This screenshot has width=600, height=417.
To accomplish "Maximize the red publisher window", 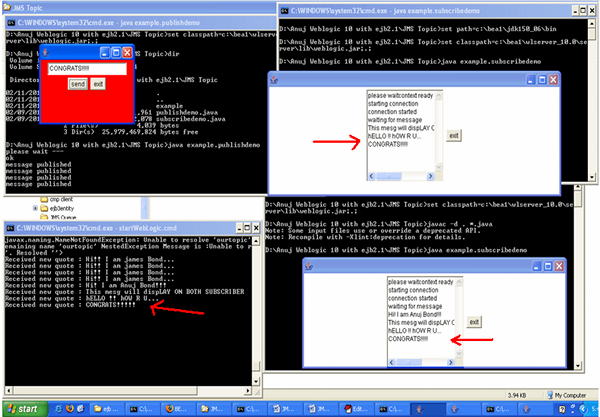I will coord(115,52).
